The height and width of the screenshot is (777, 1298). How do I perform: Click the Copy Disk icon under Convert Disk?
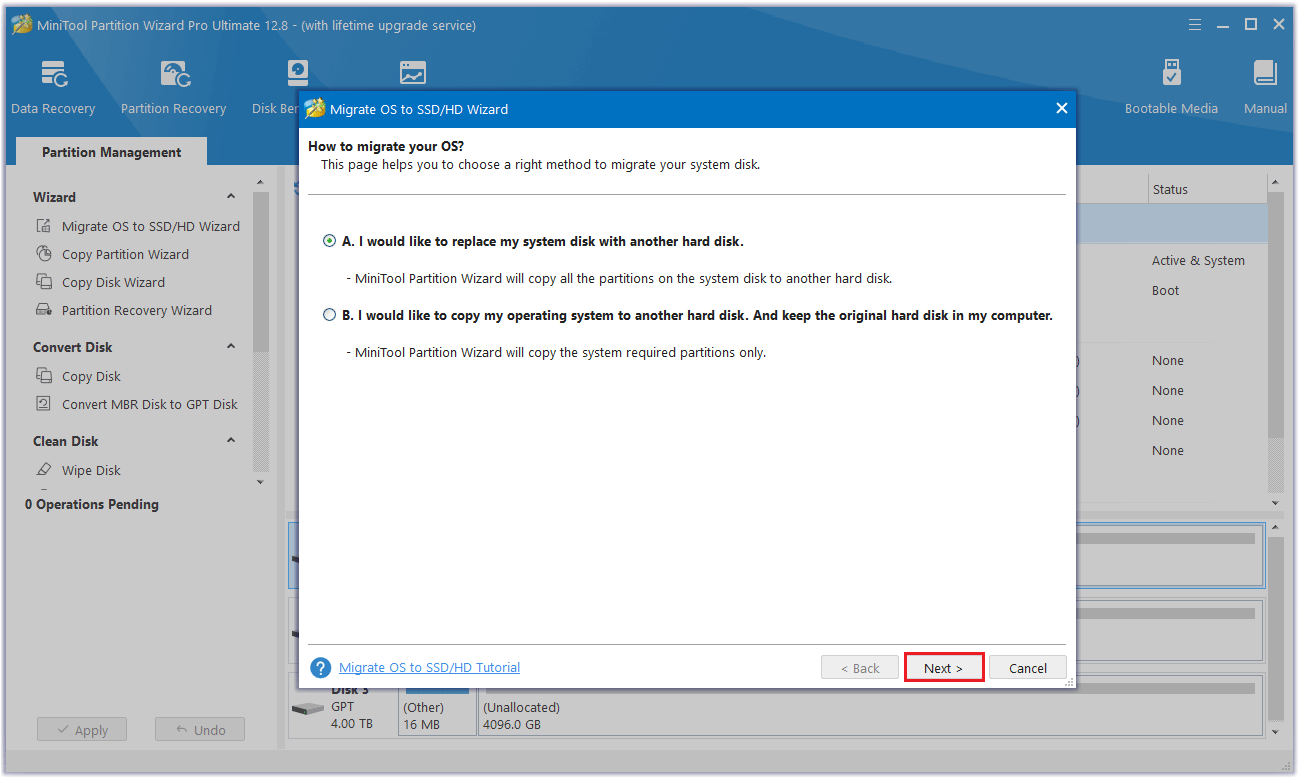[x=44, y=376]
